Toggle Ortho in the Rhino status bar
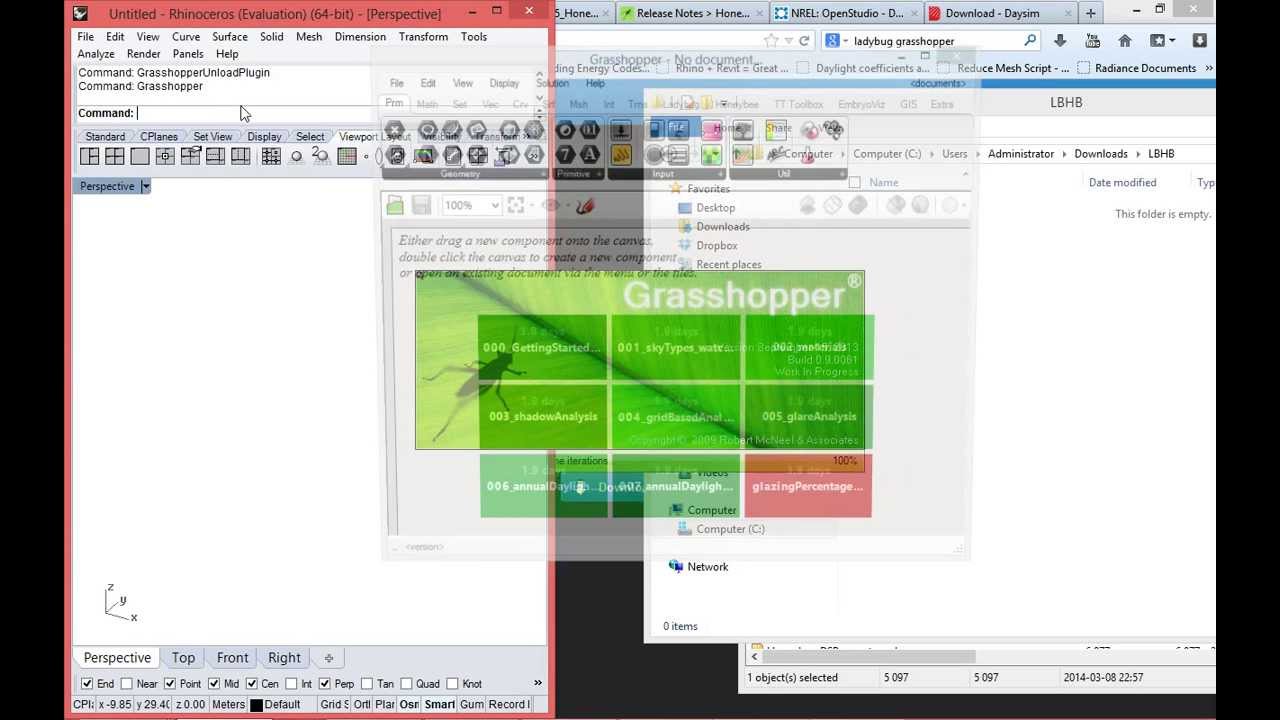The width and height of the screenshot is (1280, 720). point(362,705)
